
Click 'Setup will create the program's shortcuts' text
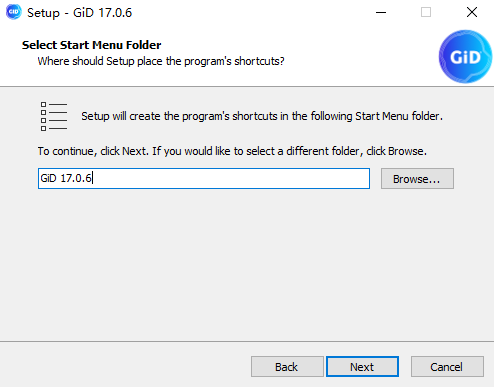pyautogui.click(x=262, y=116)
